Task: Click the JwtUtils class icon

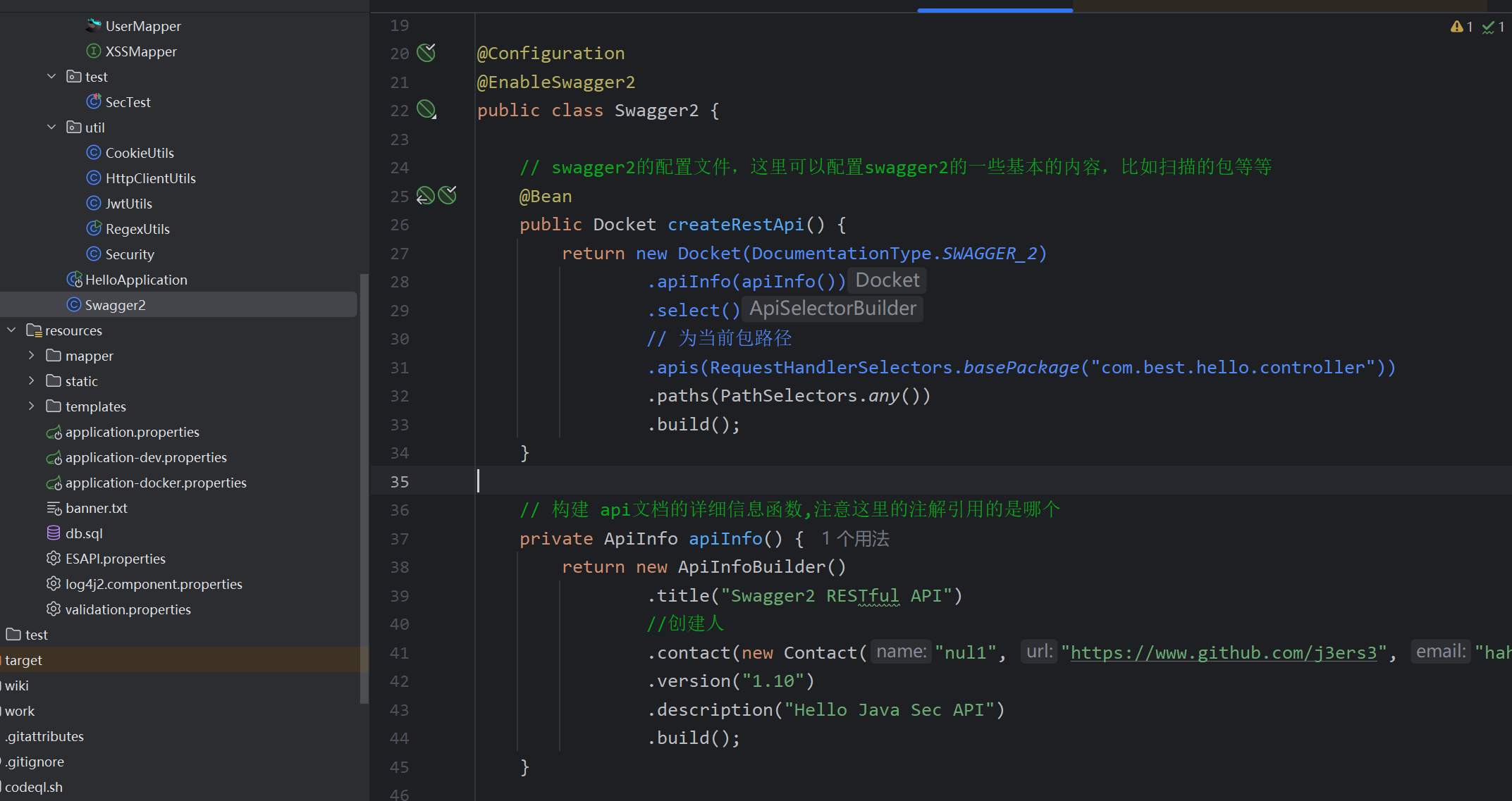Action: point(94,203)
